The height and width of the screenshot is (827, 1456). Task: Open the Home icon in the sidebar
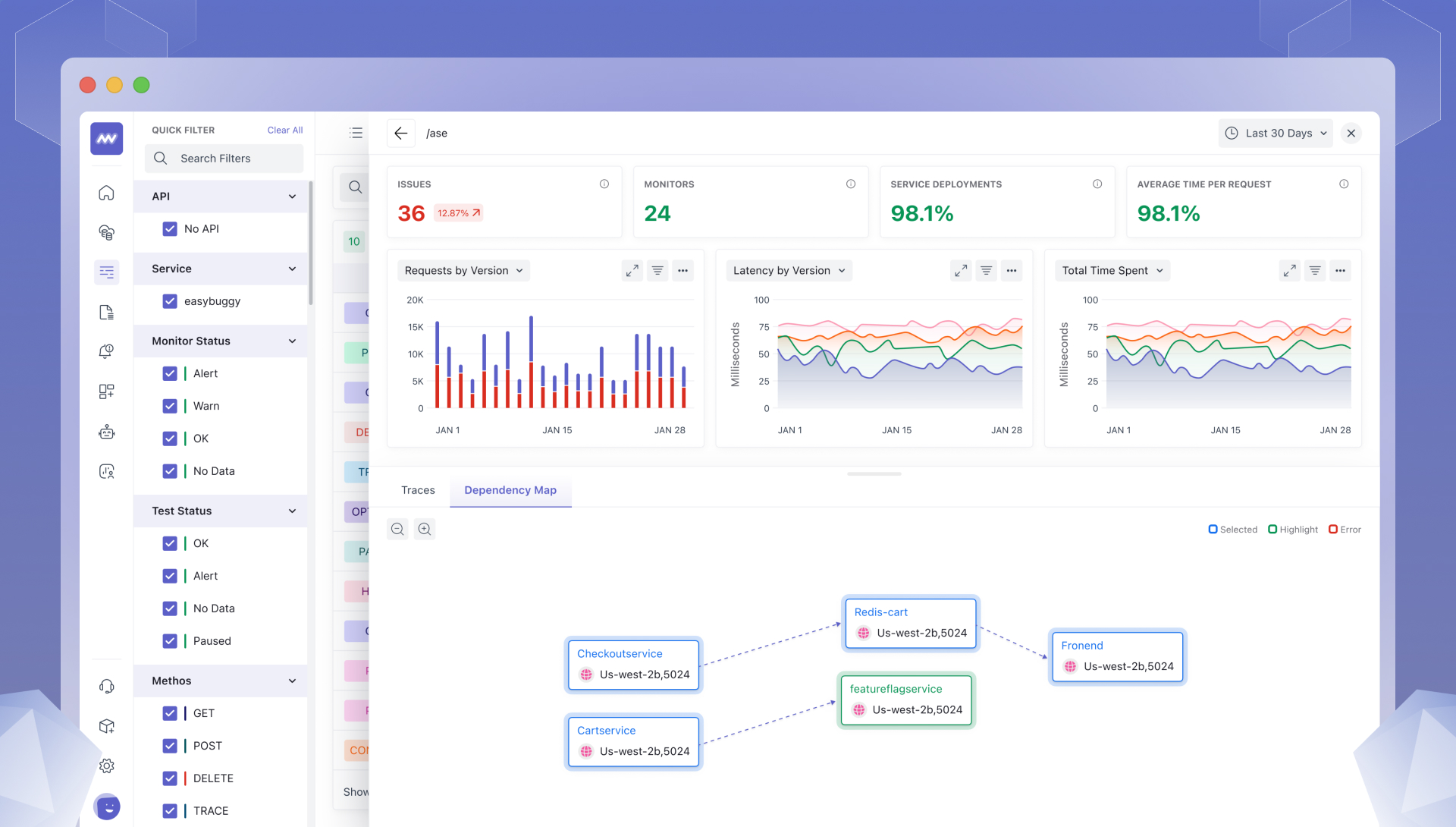tap(106, 193)
